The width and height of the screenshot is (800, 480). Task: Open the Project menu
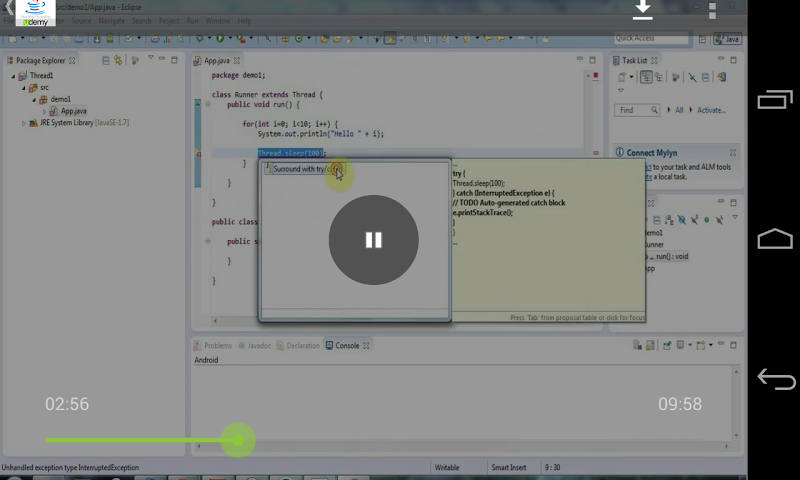(x=169, y=21)
